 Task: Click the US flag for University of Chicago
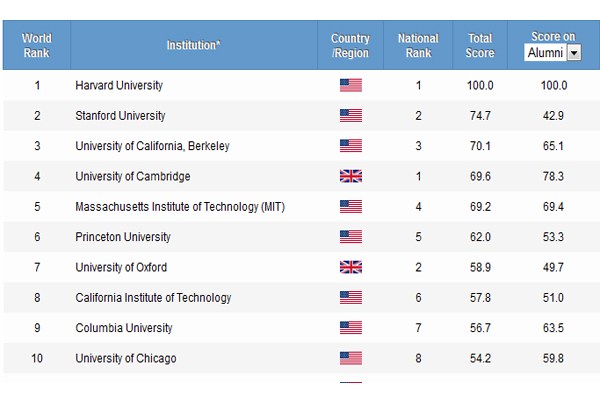350,358
